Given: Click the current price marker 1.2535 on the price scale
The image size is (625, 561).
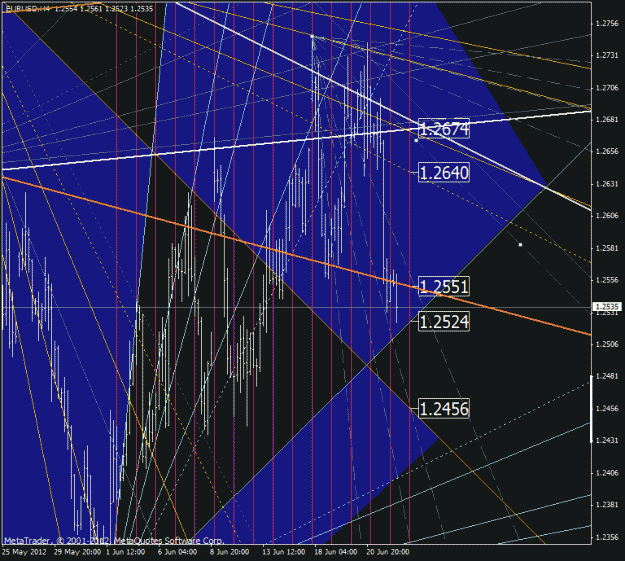Looking at the screenshot, I should pos(607,307).
